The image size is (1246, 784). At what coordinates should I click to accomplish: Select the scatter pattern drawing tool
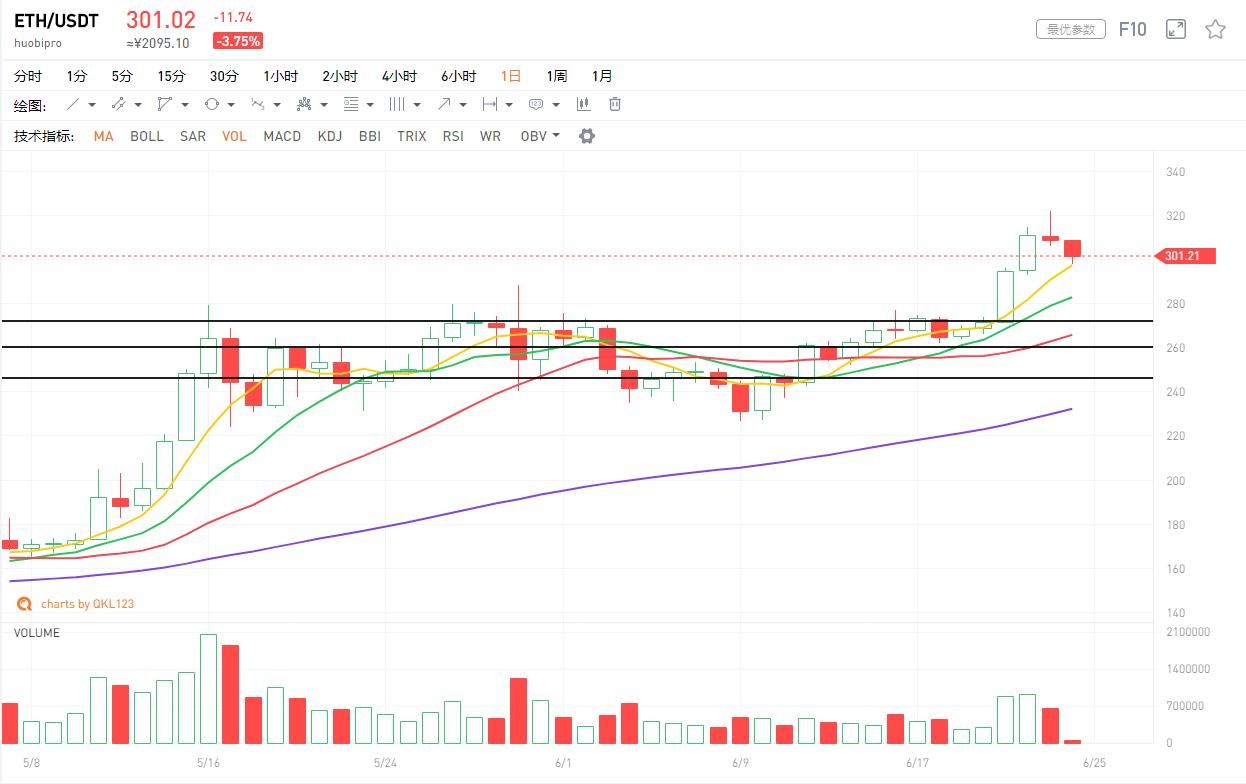(x=304, y=105)
